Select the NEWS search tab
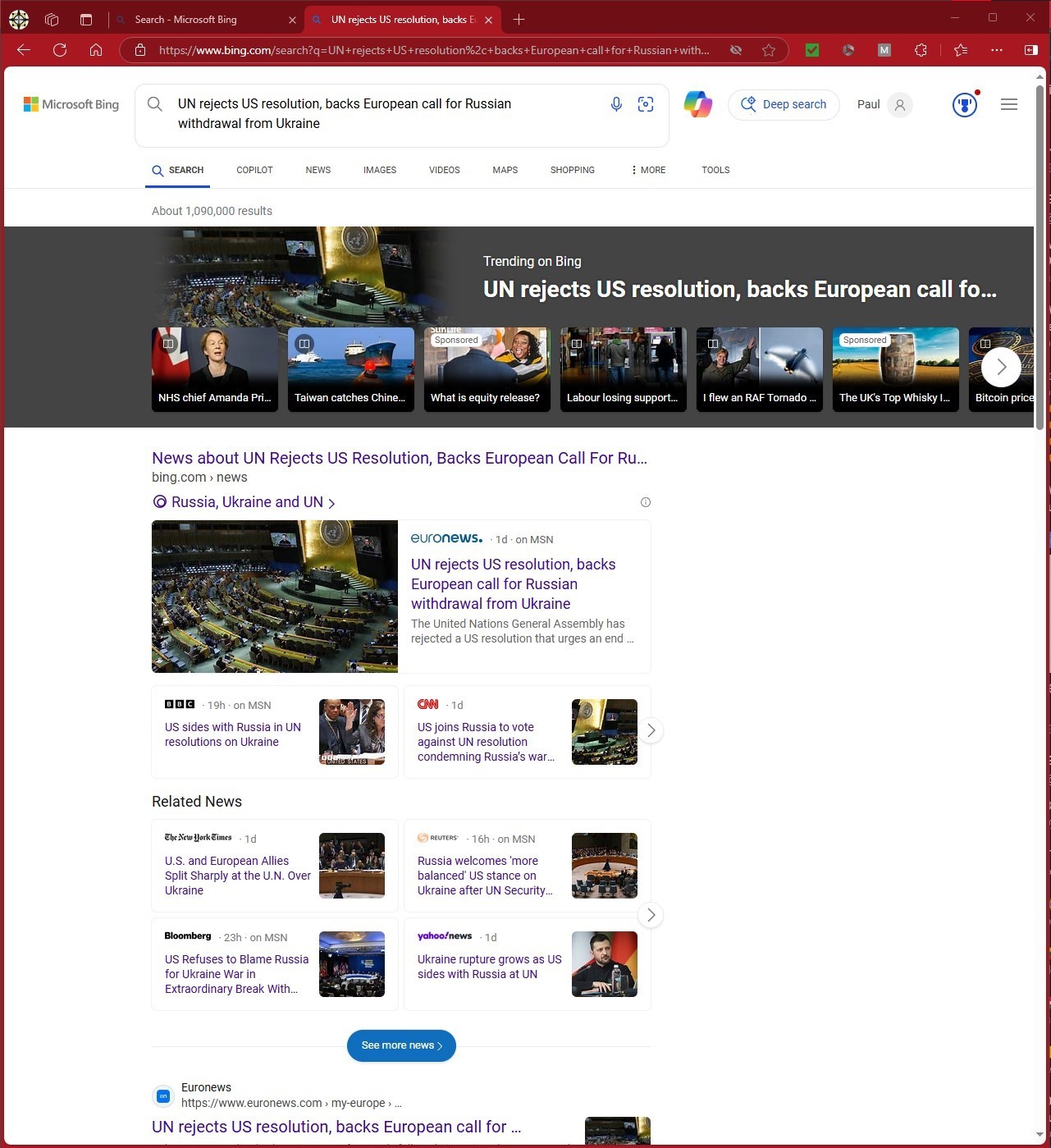The height and width of the screenshot is (1148, 1051). (318, 170)
